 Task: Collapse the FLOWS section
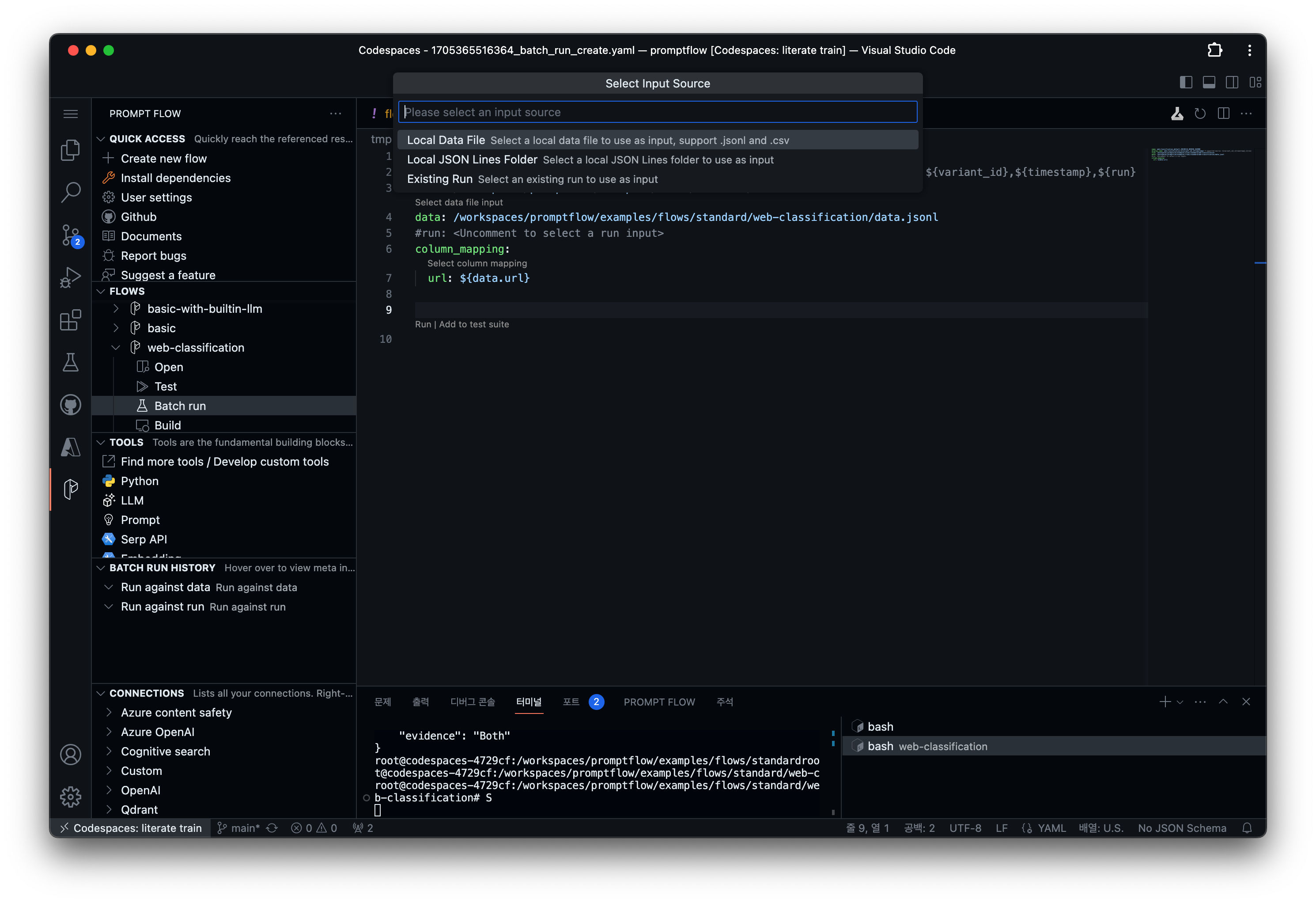101,291
